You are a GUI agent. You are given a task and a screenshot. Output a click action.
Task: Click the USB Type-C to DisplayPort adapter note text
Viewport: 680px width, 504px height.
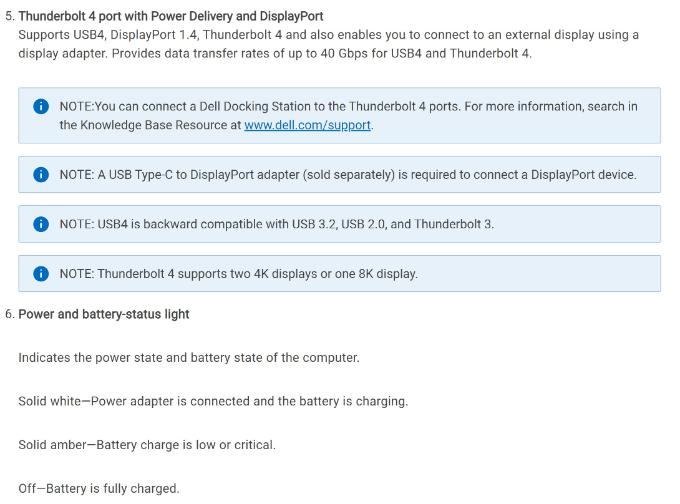347,174
